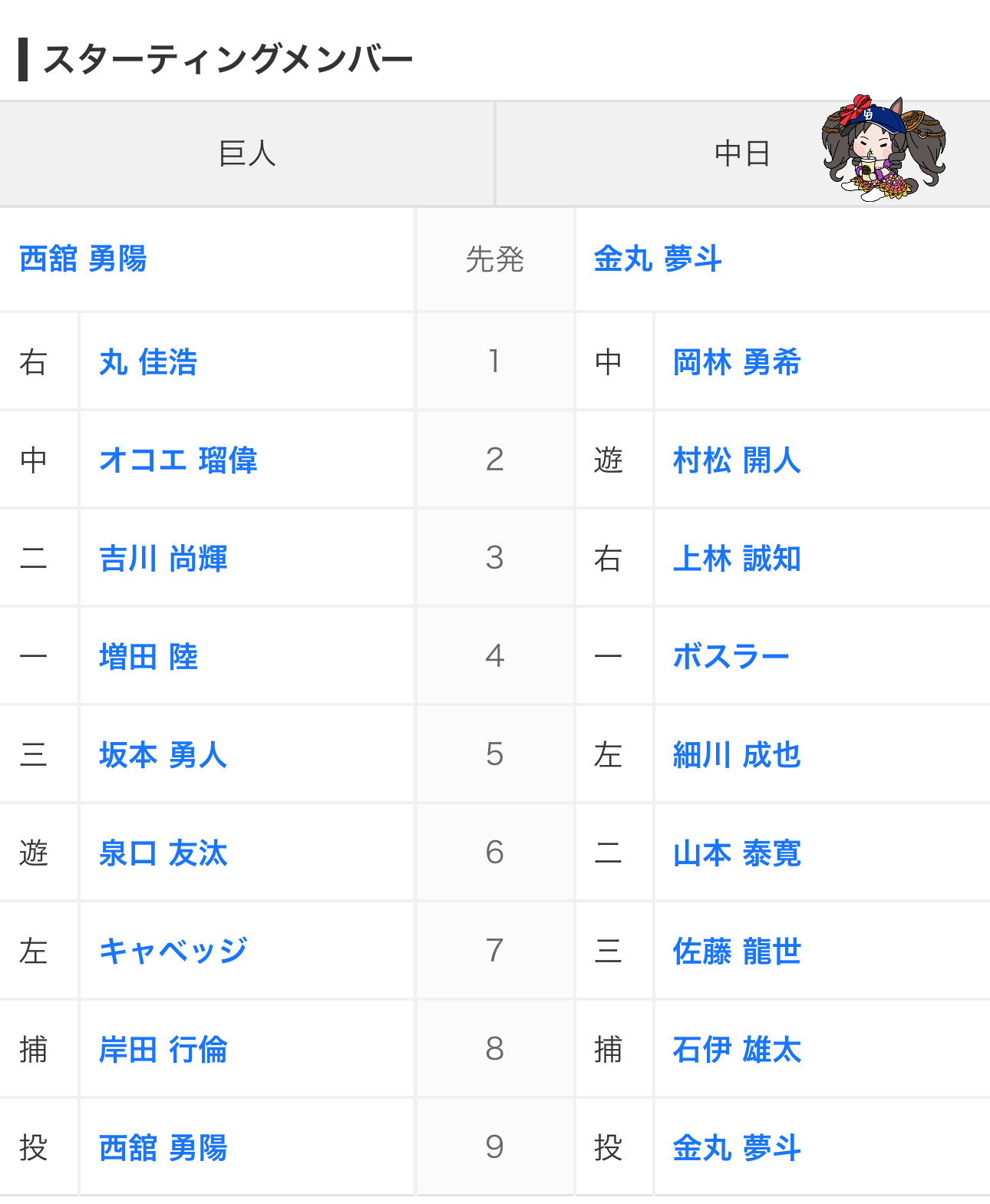Click catcher 石伊 雄太's name

737,1050
